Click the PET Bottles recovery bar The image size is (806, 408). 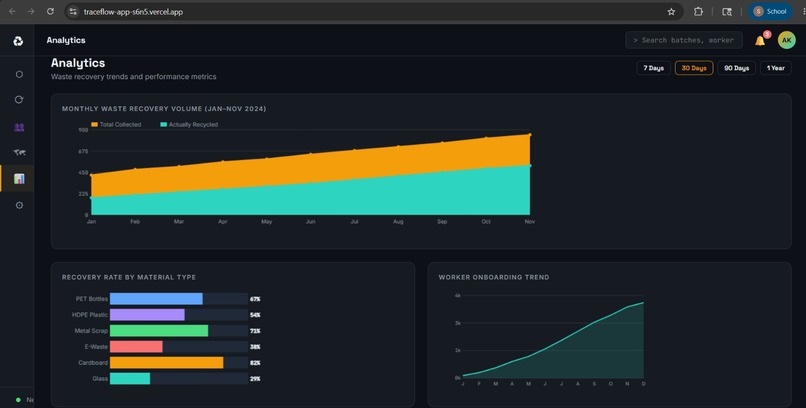pos(156,299)
